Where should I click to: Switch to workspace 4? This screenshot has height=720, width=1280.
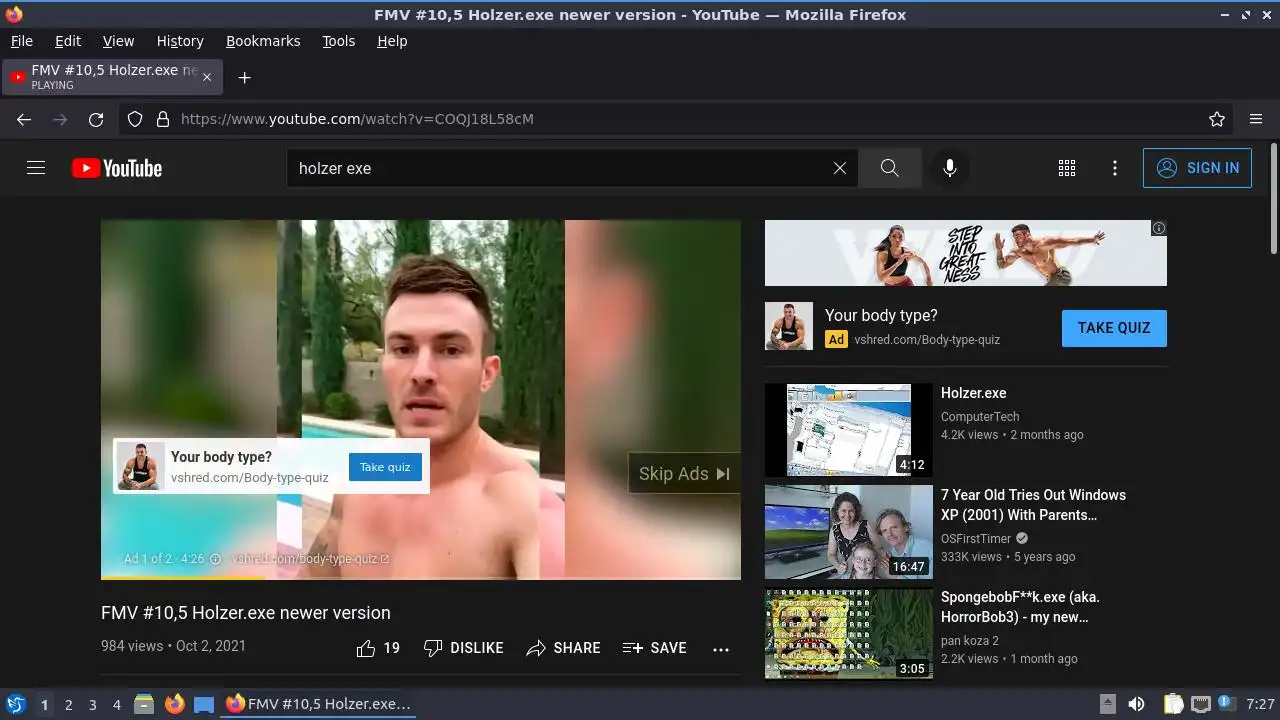point(116,705)
